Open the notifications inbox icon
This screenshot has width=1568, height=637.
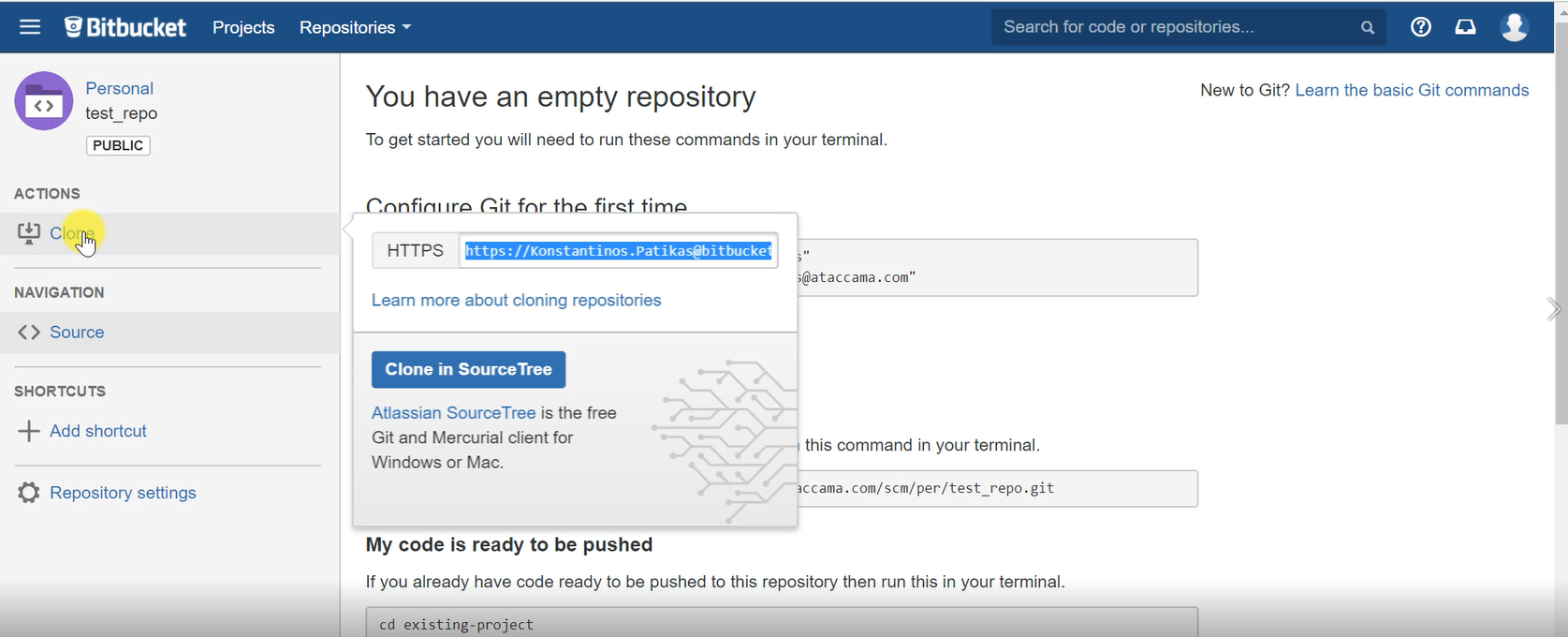click(x=1465, y=27)
